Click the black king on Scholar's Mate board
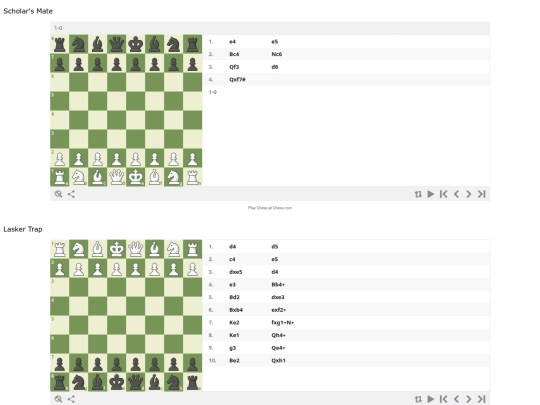Image resolution: width=540 pixels, height=405 pixels. coord(135,44)
